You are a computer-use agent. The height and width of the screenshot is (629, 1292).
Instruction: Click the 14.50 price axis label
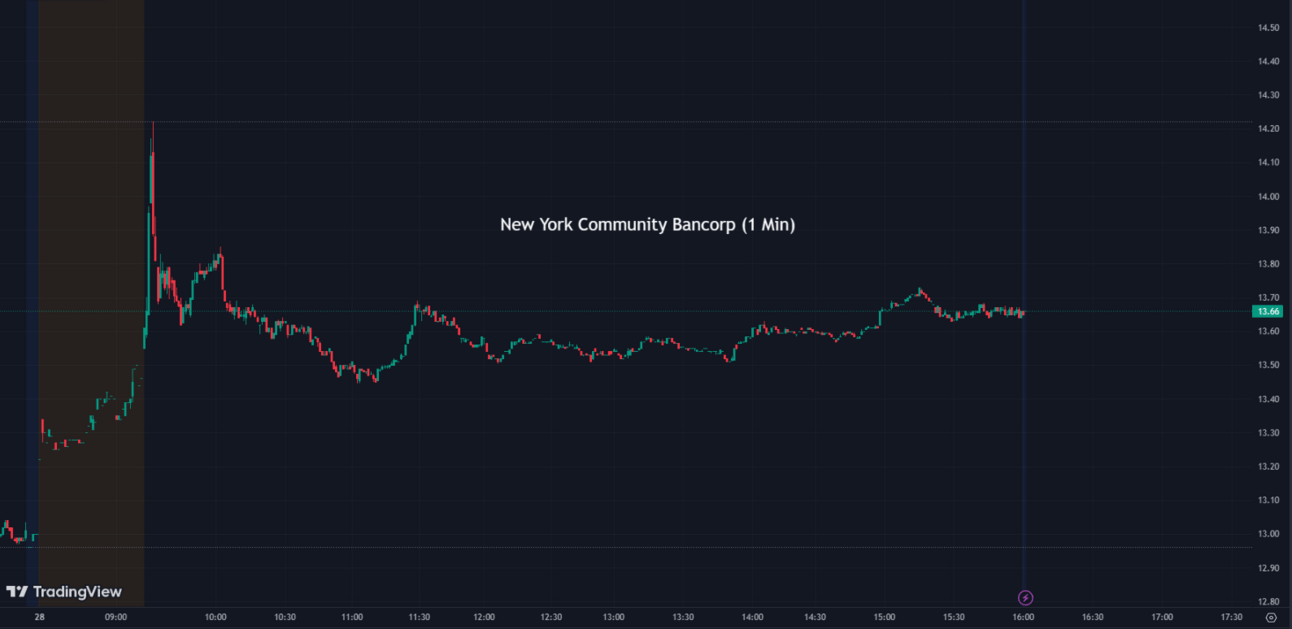(1268, 28)
